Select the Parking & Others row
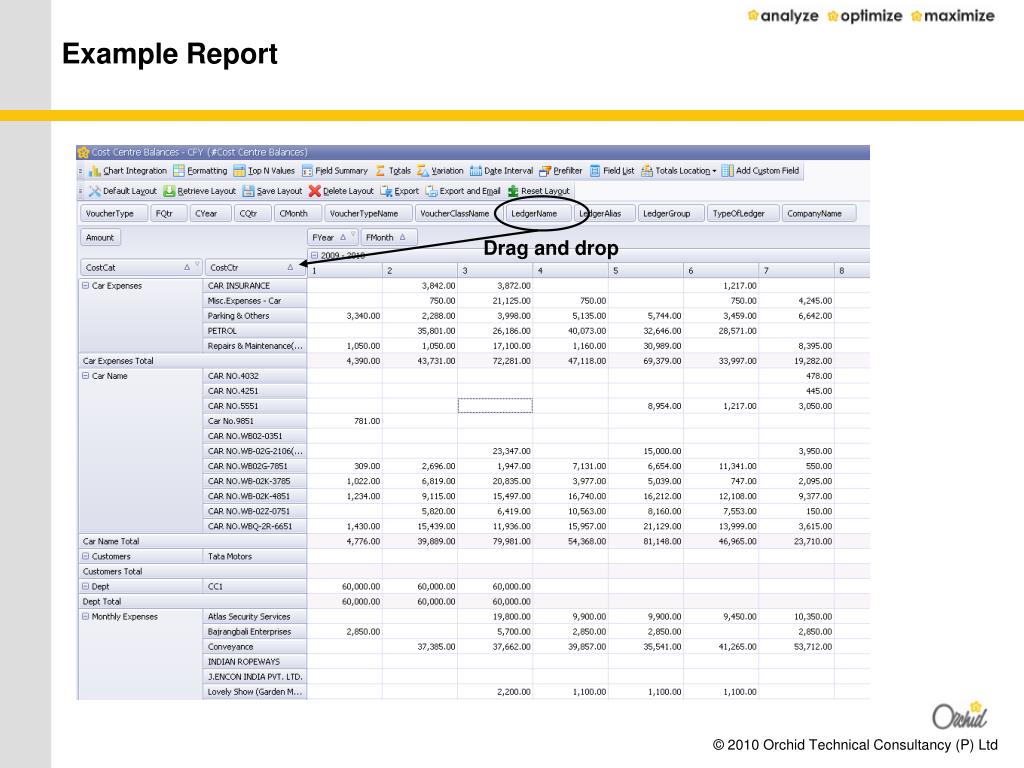Image resolution: width=1024 pixels, height=768 pixels. 255,316
